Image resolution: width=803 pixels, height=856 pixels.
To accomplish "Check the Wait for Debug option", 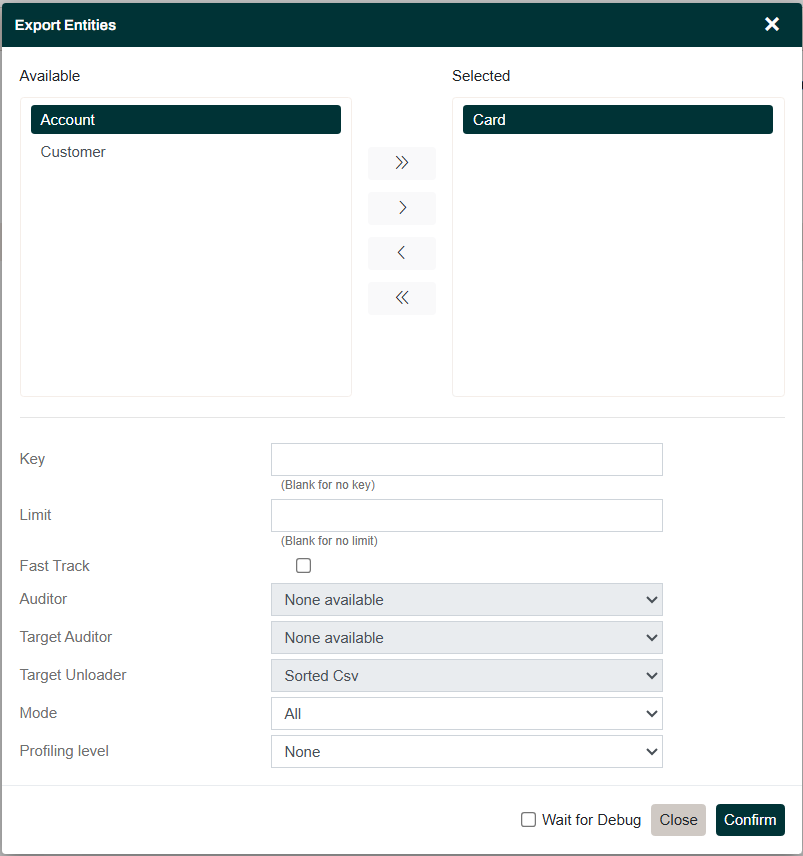I will pos(528,819).
